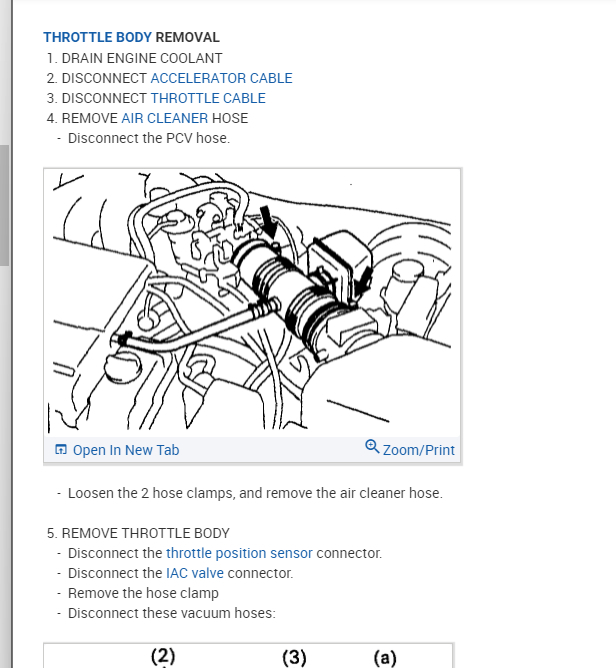
Task: Click the vertical scrollbar thumb on left edge
Action: pyautogui.click(x=4, y=205)
